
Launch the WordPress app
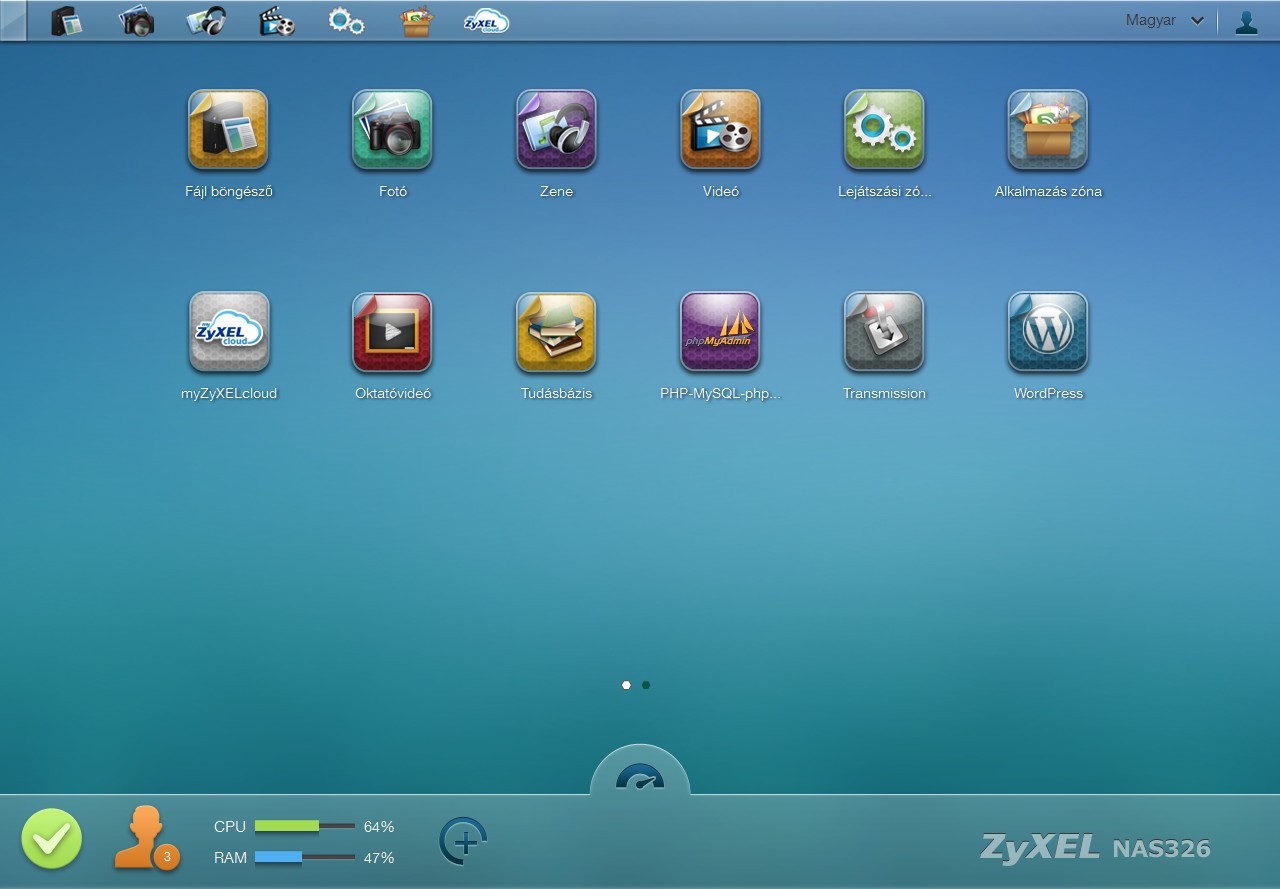[x=1048, y=332]
